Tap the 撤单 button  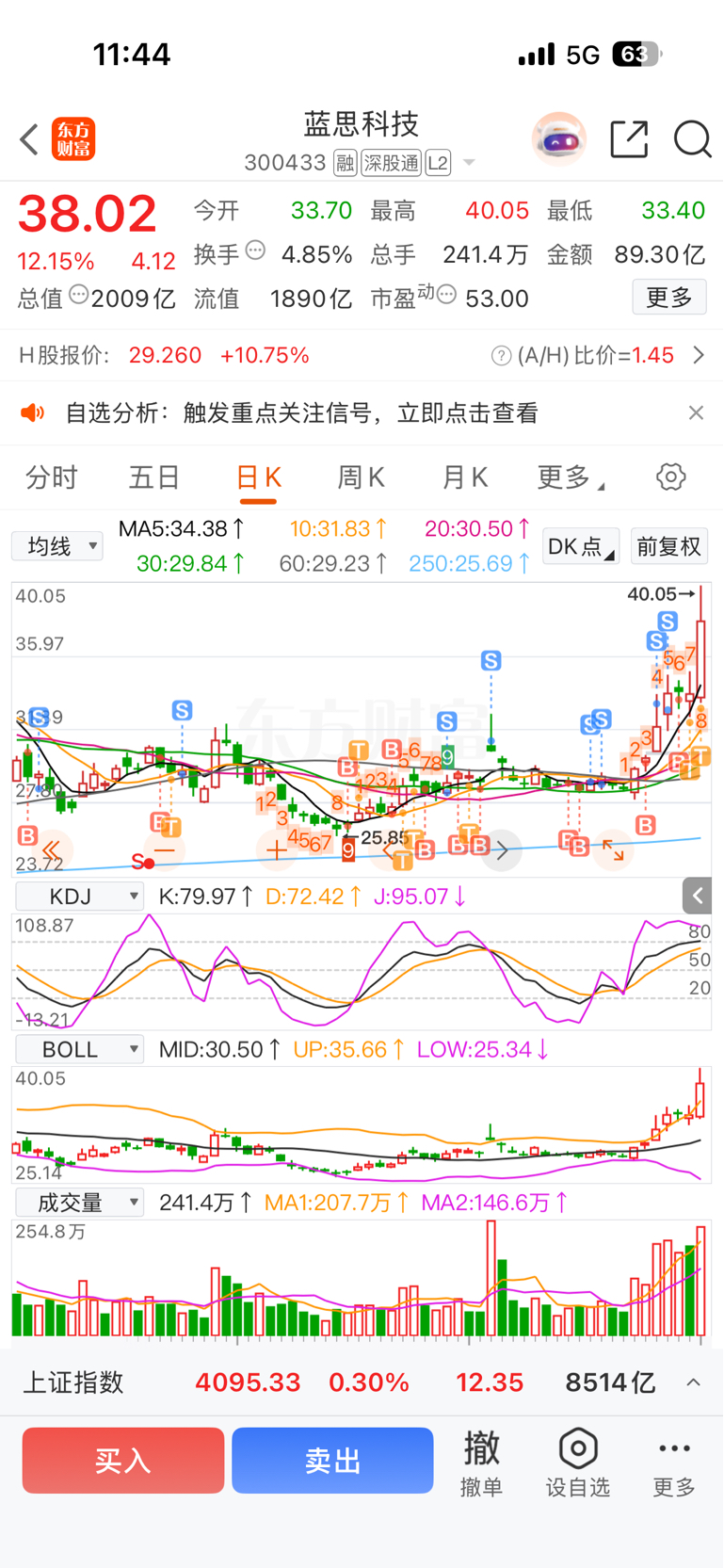click(x=481, y=1463)
